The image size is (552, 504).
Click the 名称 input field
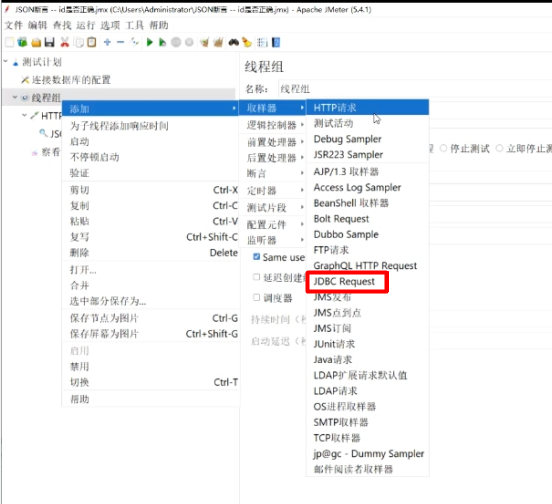[415, 89]
